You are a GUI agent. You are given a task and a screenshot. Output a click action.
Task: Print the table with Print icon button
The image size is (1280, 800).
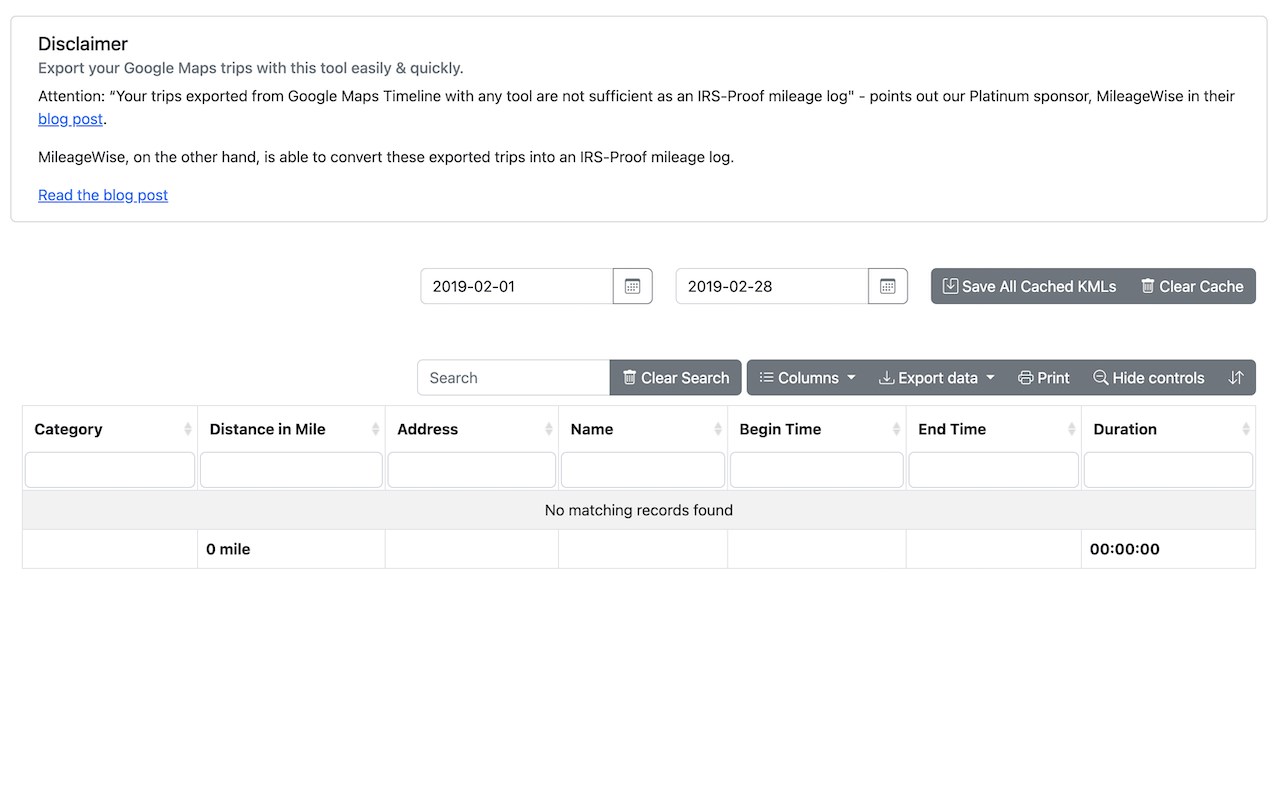click(1043, 378)
